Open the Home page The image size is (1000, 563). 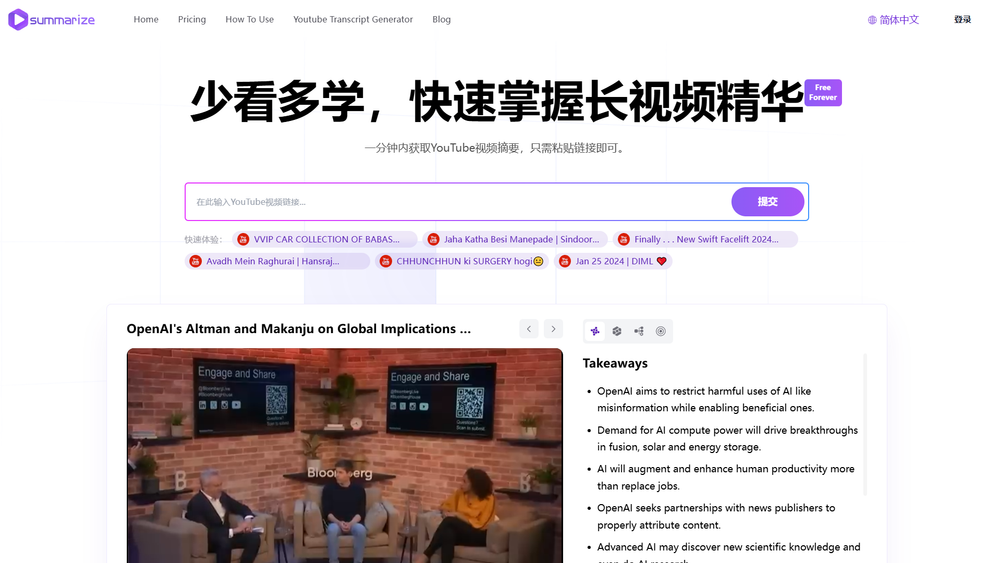click(146, 20)
